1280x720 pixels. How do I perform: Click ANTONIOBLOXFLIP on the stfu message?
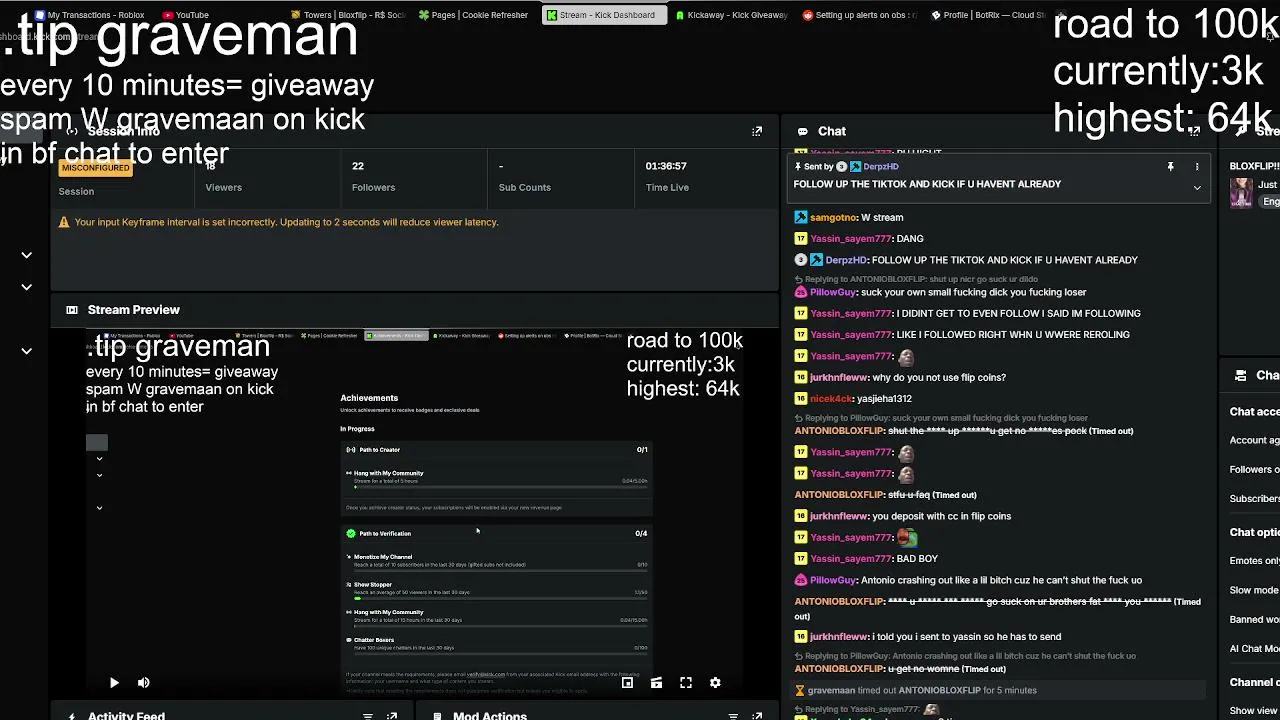(x=839, y=495)
